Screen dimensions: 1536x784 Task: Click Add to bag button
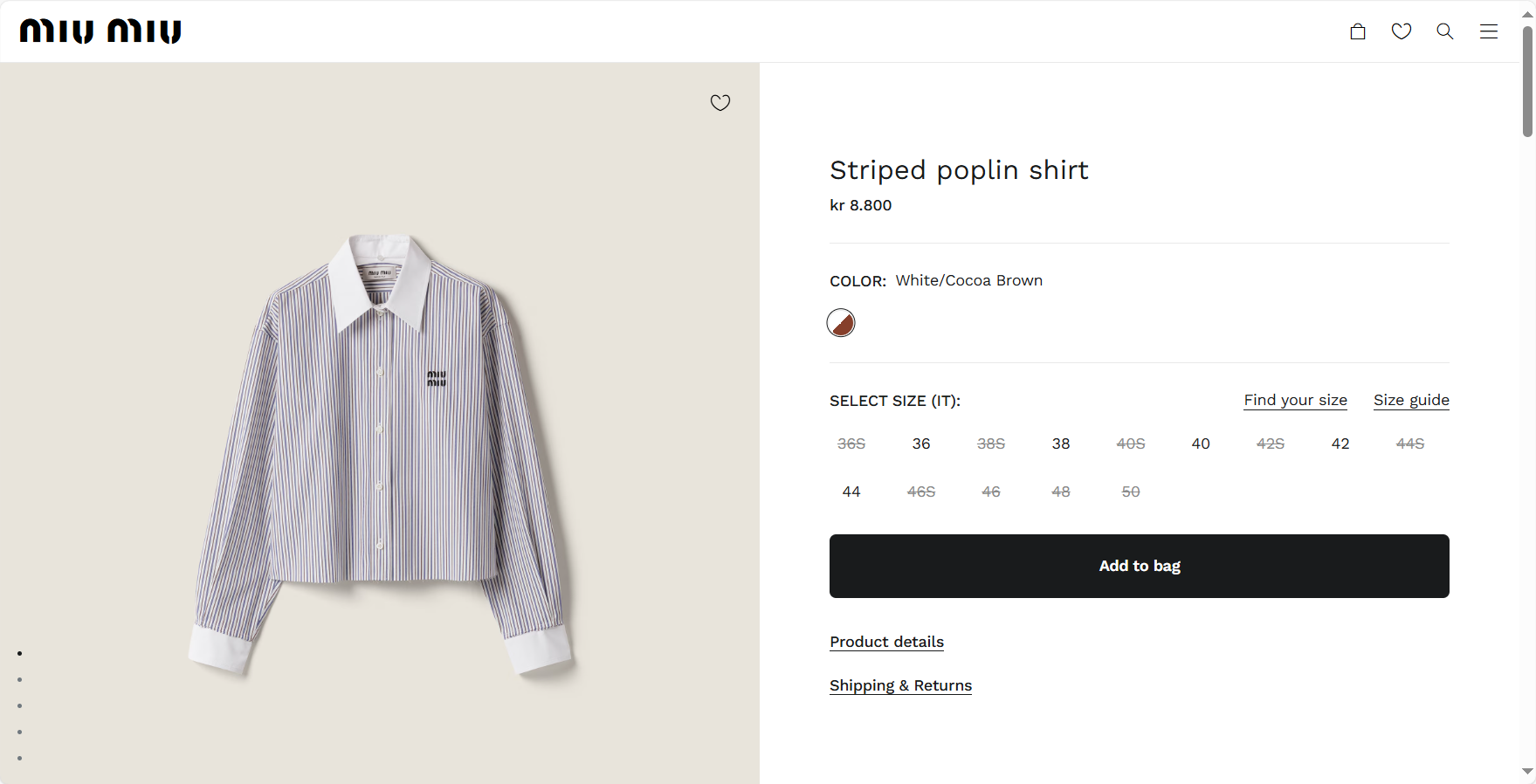1140,566
